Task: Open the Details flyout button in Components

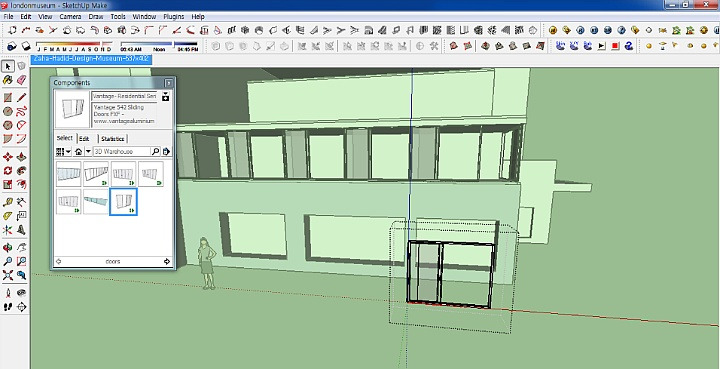Action: [166, 151]
